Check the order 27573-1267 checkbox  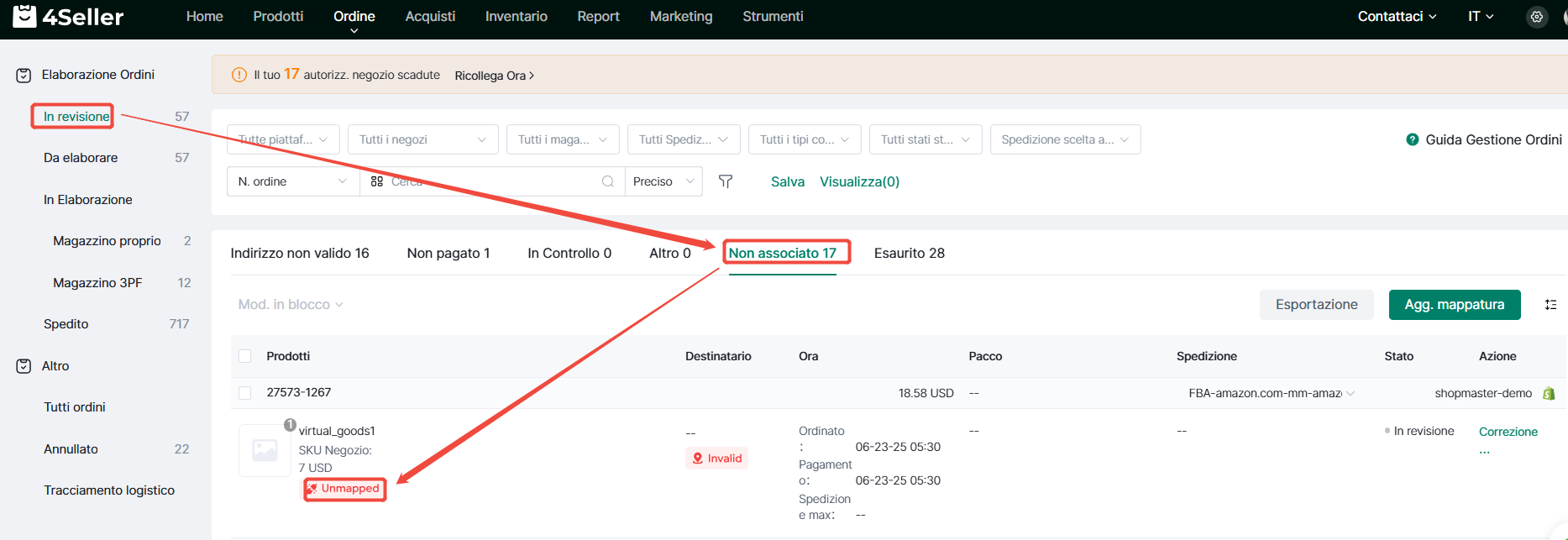pos(245,393)
